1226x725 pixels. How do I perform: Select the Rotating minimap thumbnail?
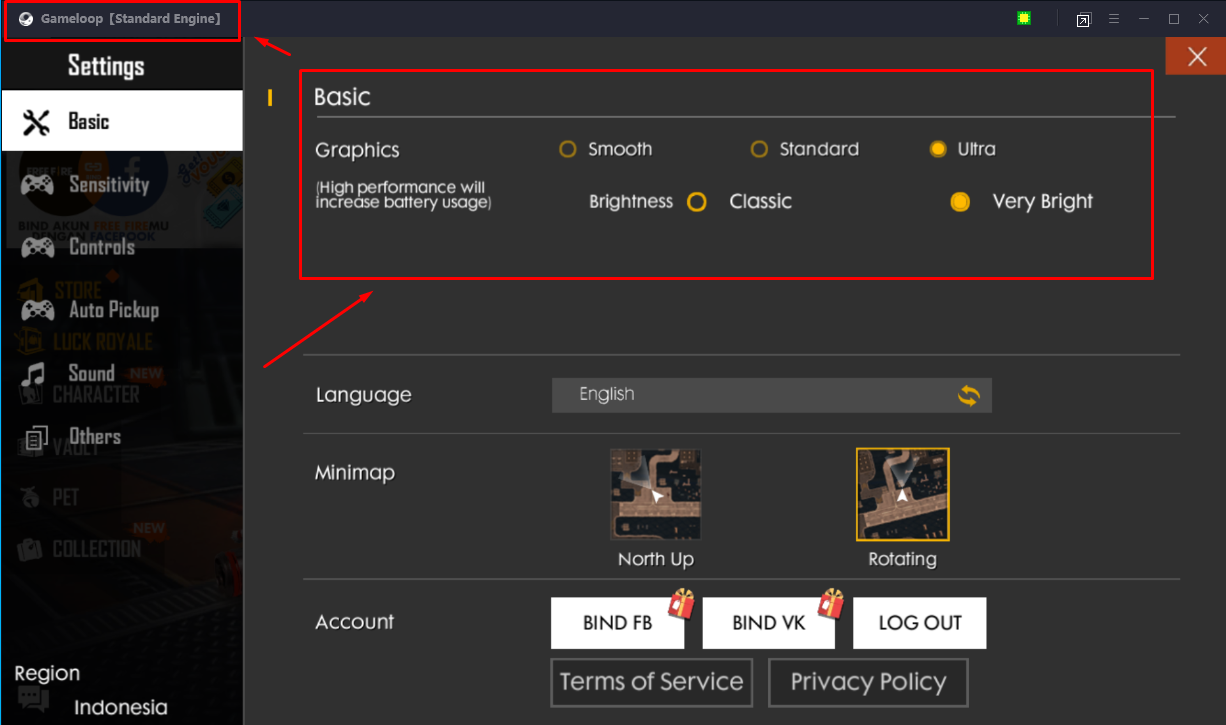pyautogui.click(x=902, y=494)
